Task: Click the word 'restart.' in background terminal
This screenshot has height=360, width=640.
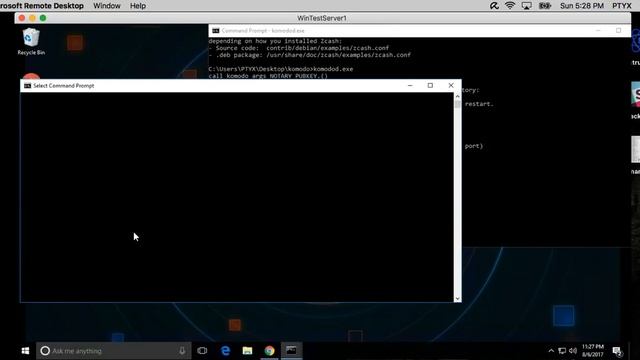Action: tap(479, 104)
